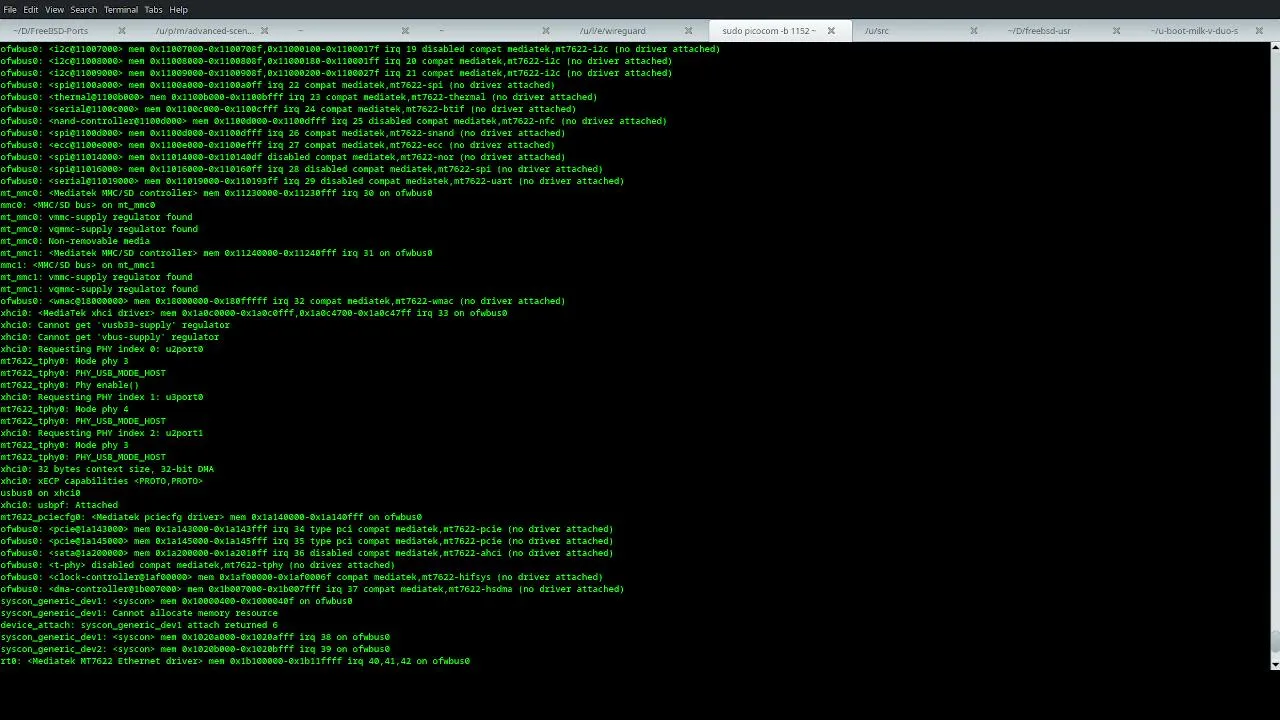
Task: Open the Search menu
Action: (84, 9)
